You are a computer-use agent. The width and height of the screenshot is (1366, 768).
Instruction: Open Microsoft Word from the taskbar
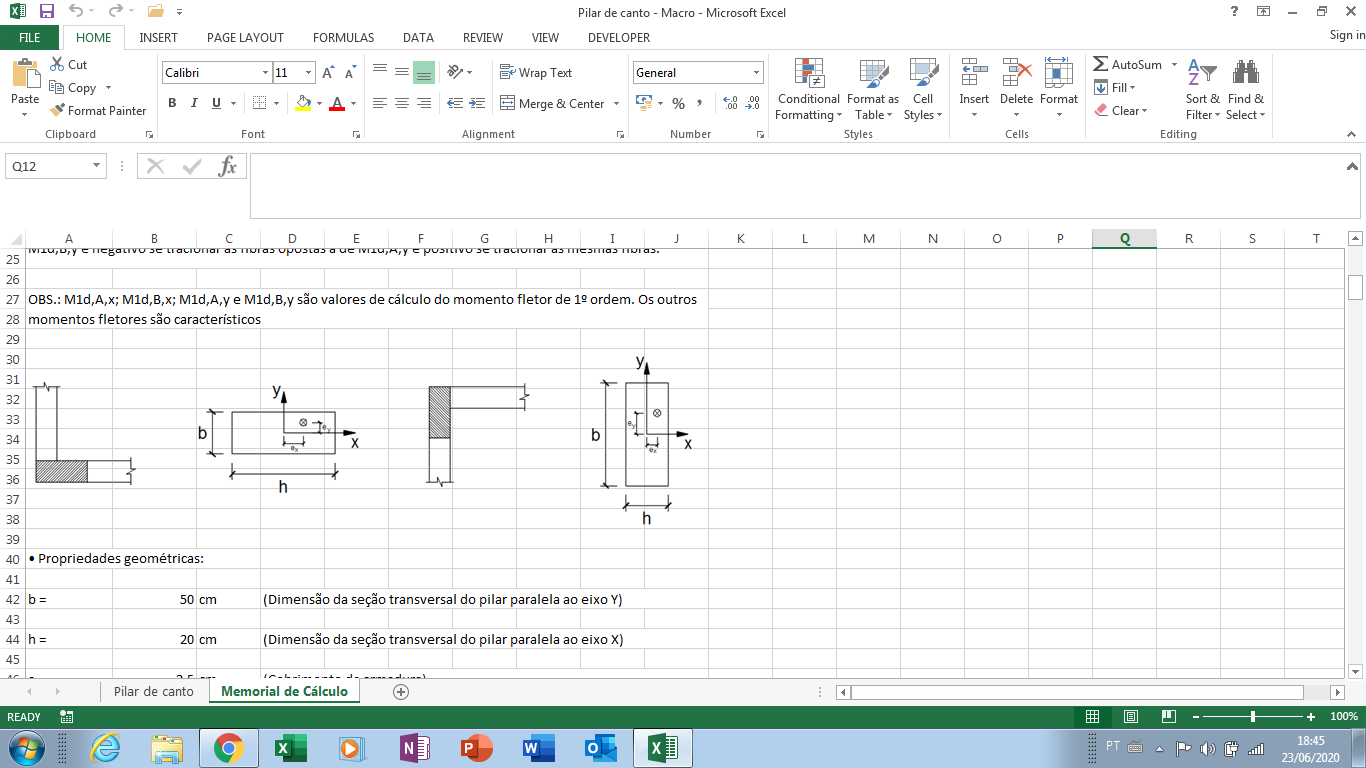538,748
